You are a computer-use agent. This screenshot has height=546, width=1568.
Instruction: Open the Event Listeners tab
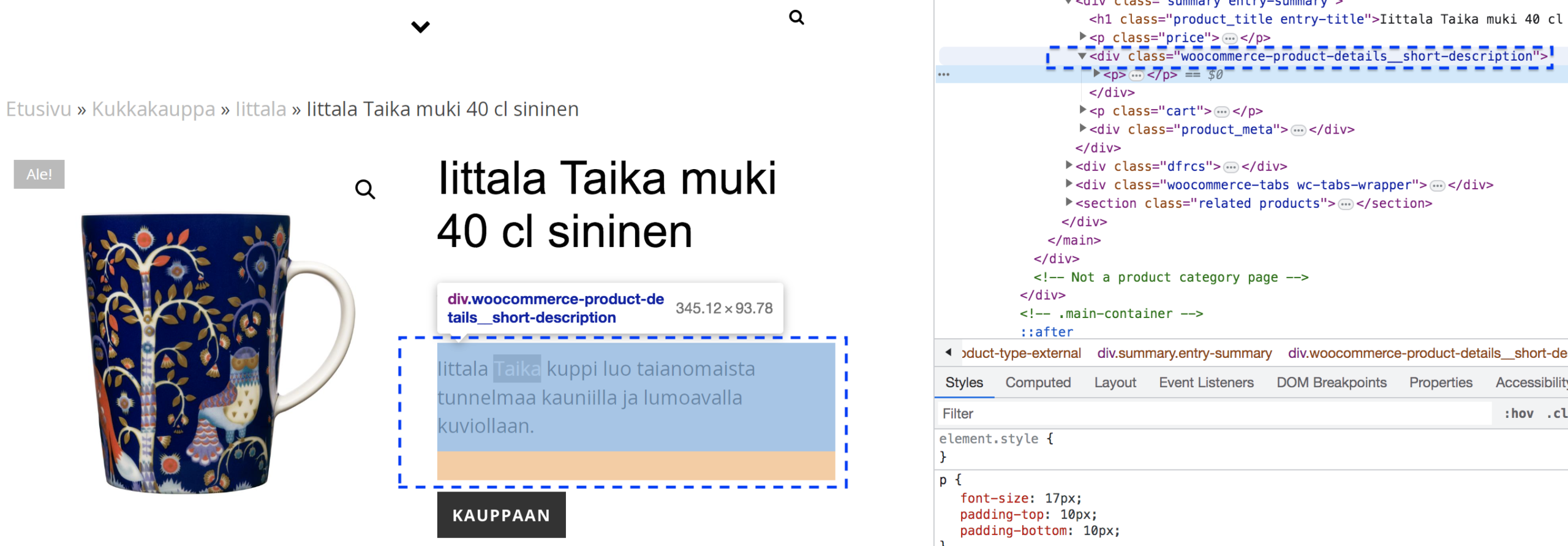pos(1205,382)
